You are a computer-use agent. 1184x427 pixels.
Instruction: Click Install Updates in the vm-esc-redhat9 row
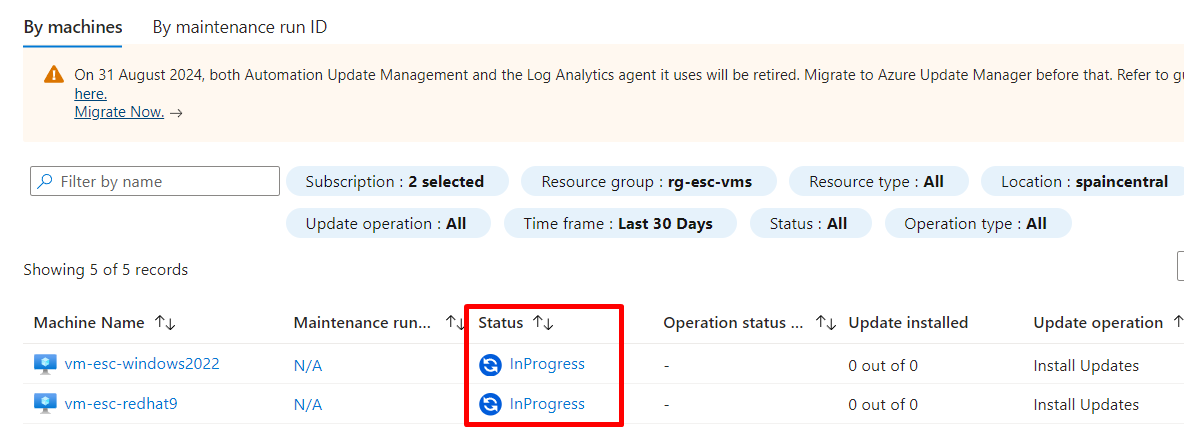click(1086, 404)
